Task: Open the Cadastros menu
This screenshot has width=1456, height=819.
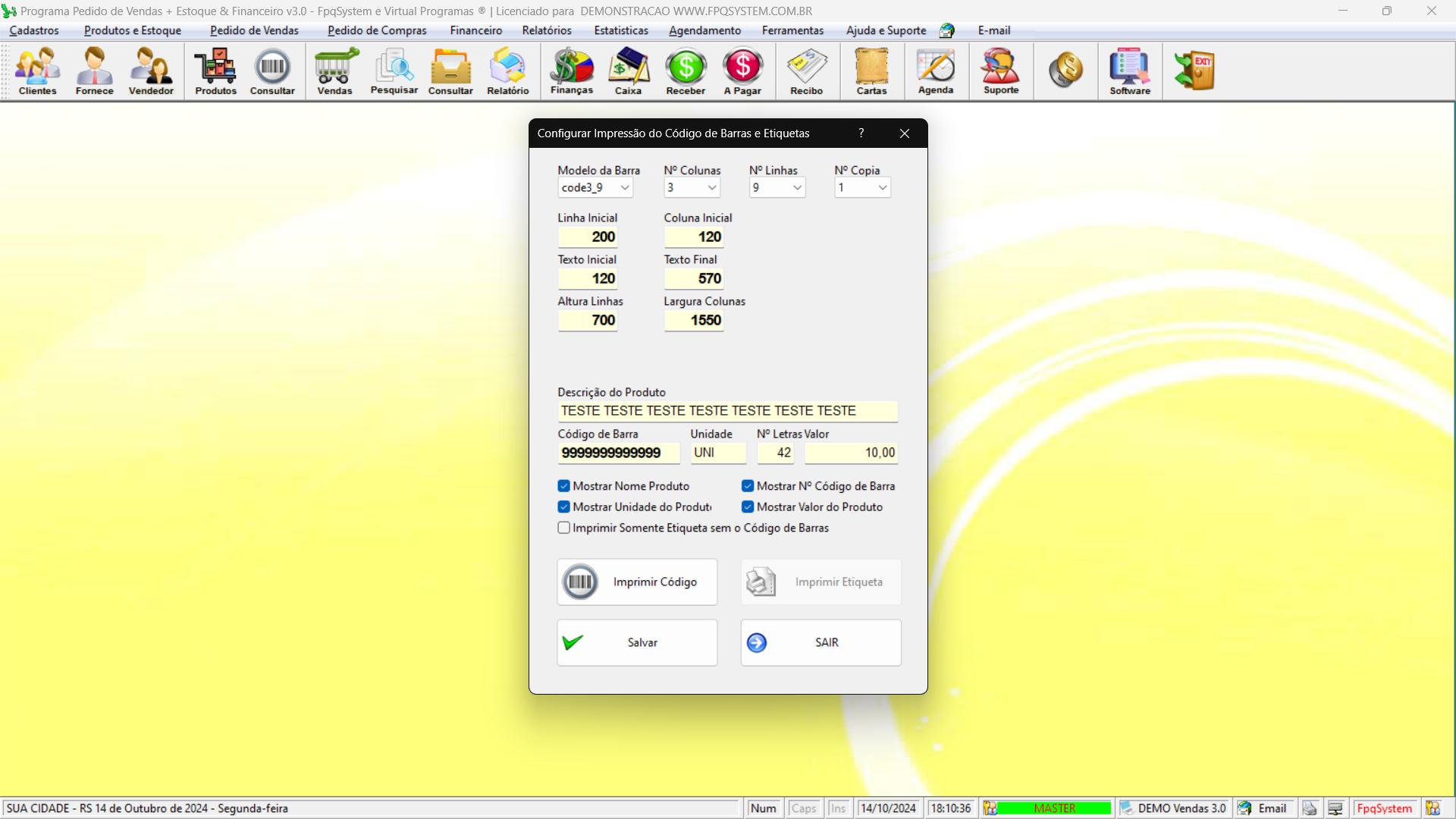Action: [34, 30]
